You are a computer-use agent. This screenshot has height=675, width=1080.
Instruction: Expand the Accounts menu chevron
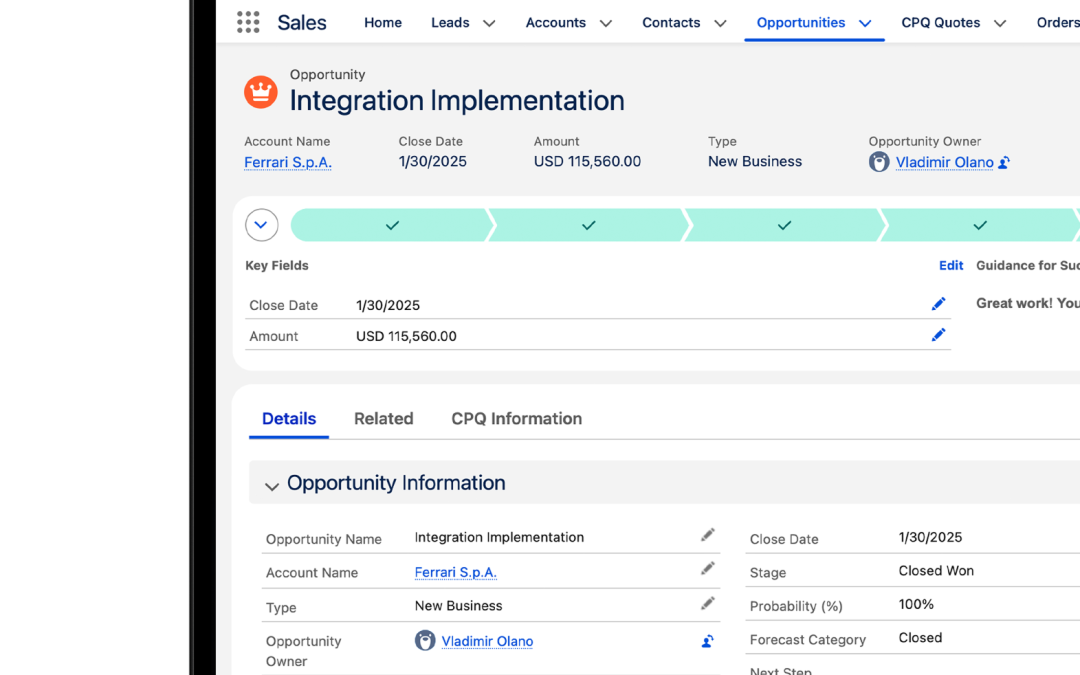[x=605, y=23]
